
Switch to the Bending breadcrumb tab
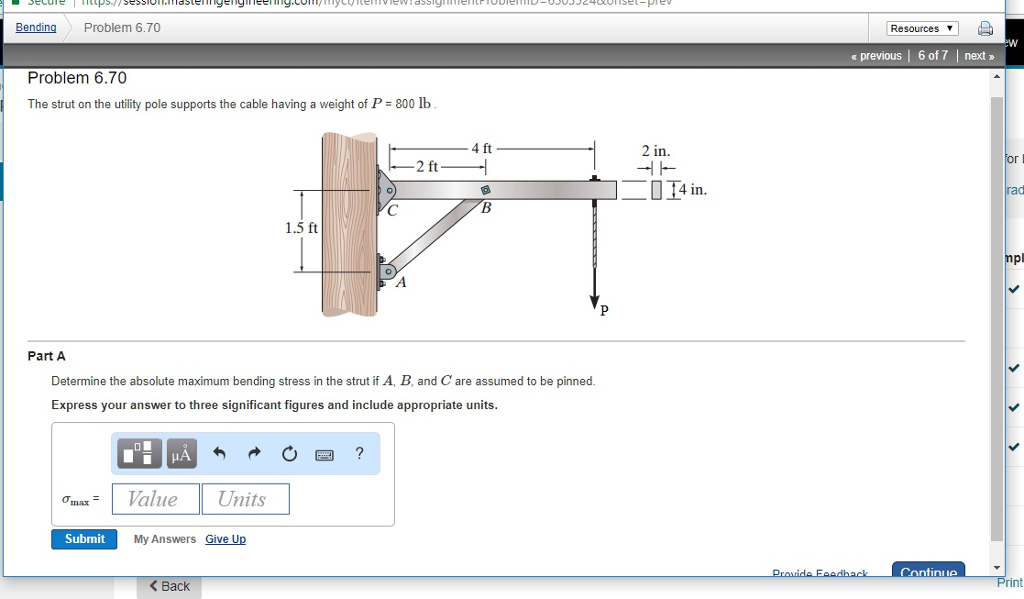35,27
